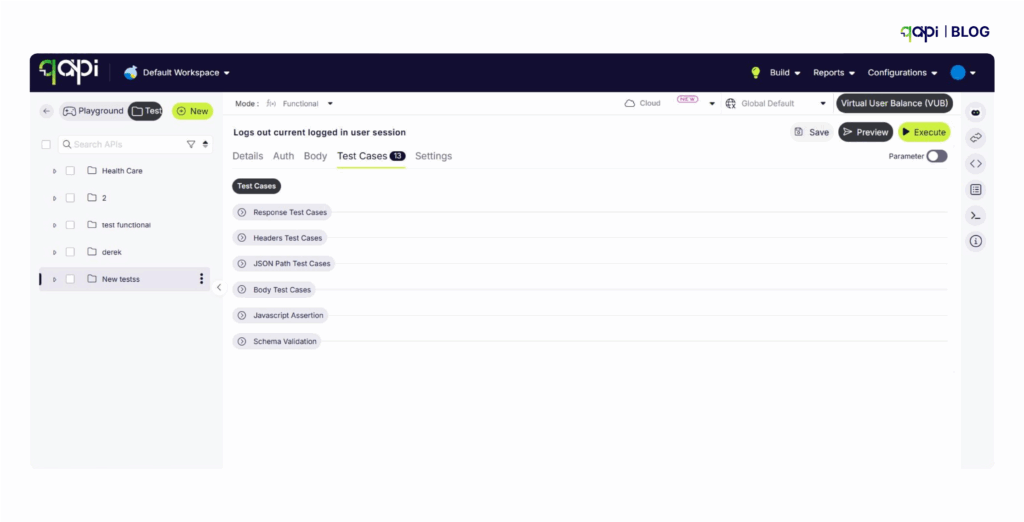The width and height of the screenshot is (1024, 522).
Task: Expand the test functional folder tree arrow
Action: [55, 225]
